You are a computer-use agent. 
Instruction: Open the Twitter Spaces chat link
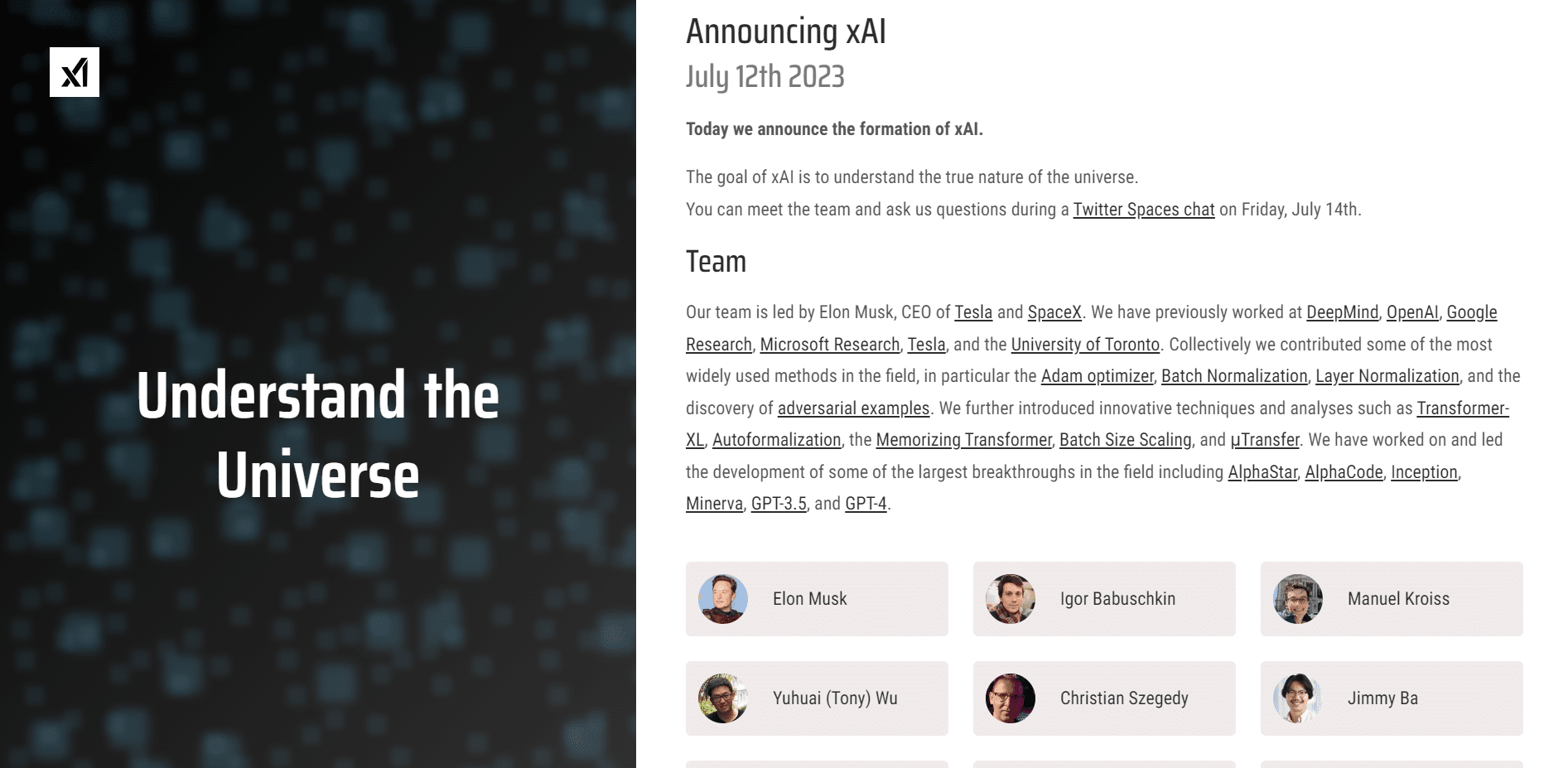click(x=1143, y=210)
